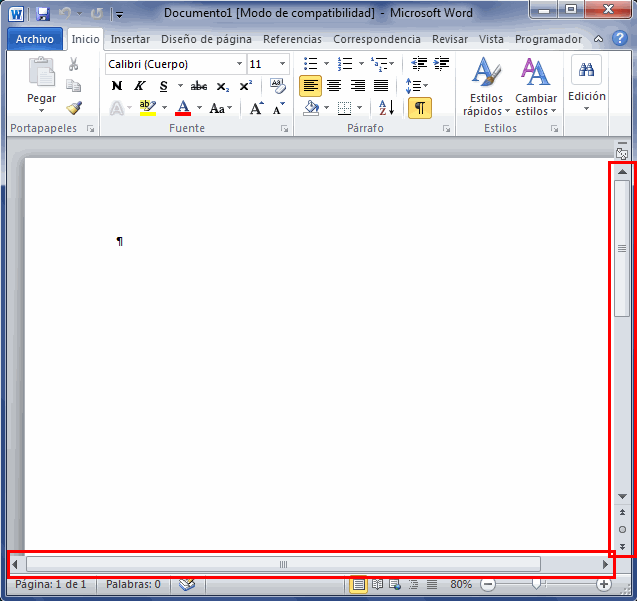Grow font size with large A icon

point(256,108)
